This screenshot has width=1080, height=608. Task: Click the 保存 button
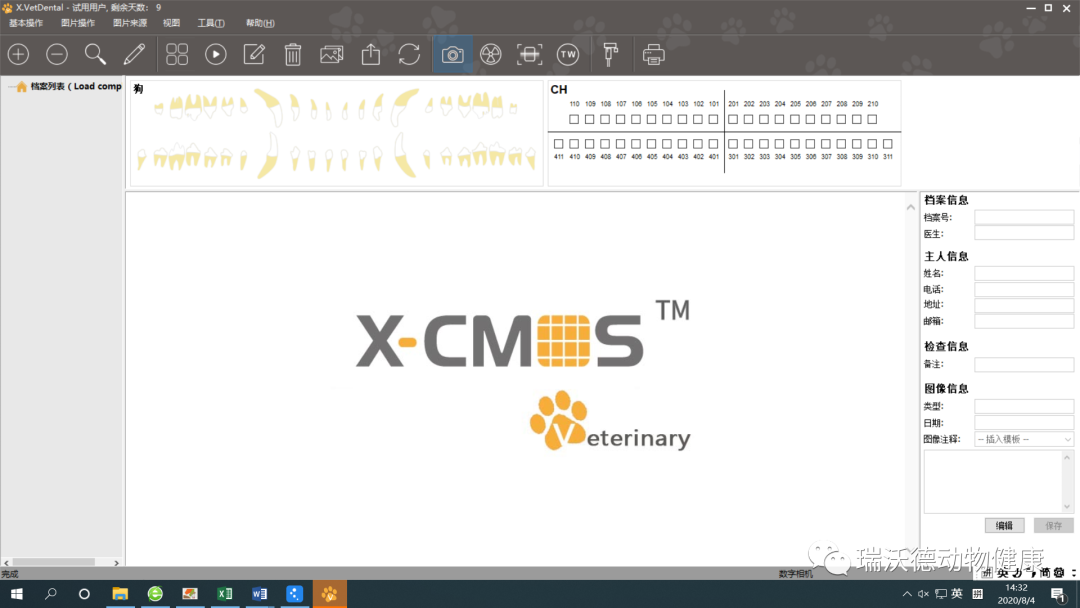pyautogui.click(x=1054, y=525)
